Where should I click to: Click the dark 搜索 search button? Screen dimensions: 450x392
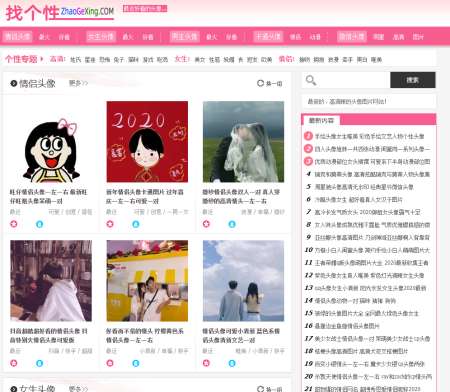413,80
